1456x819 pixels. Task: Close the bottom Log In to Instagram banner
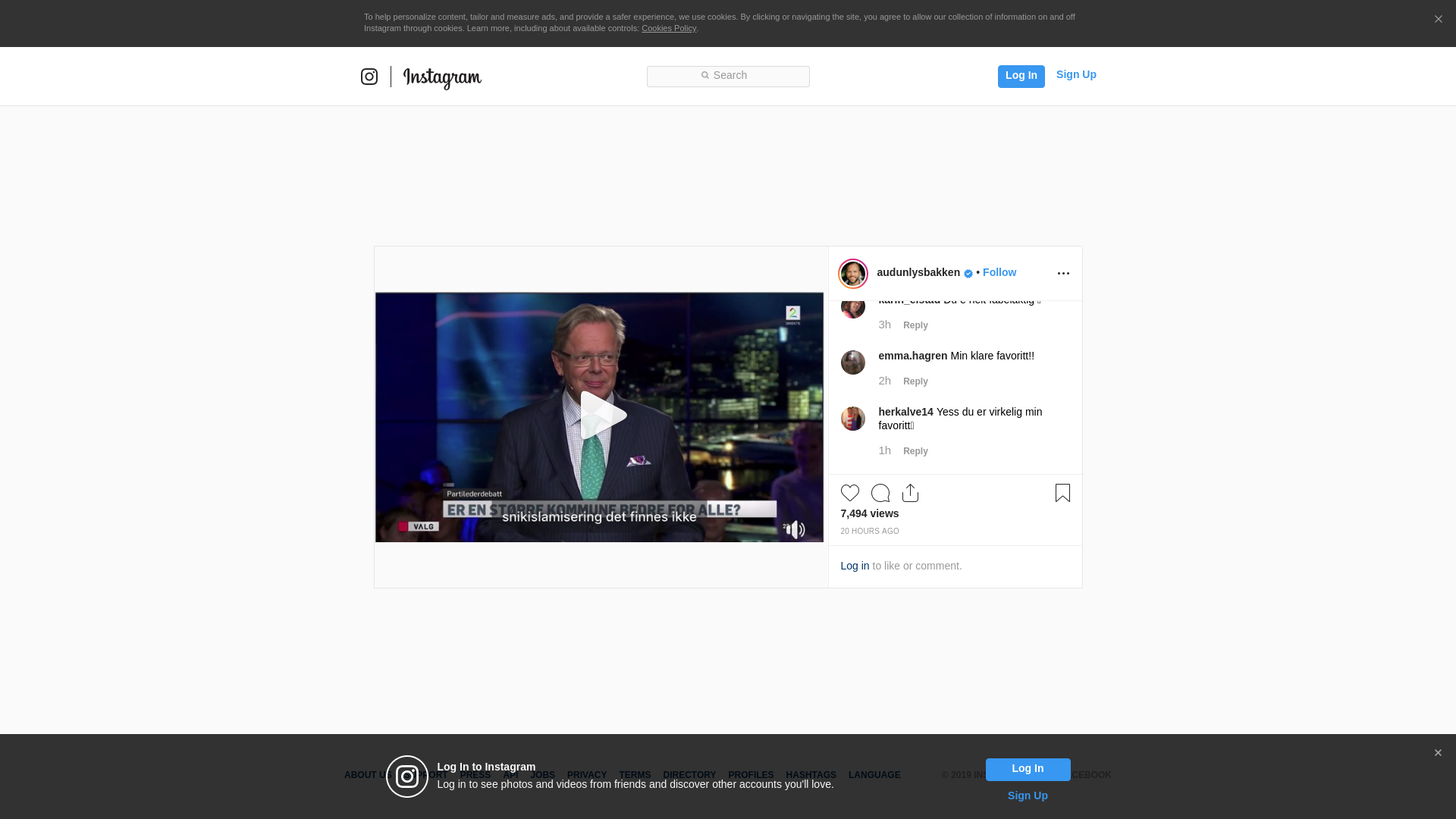(1438, 753)
